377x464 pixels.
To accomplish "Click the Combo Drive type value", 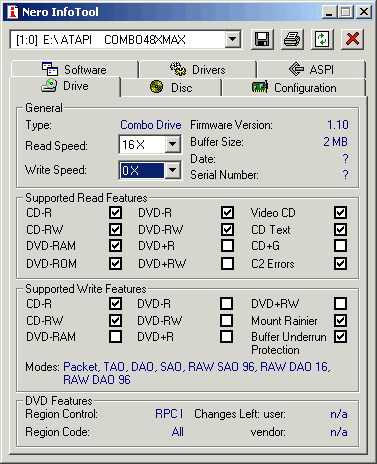I will coord(151,125).
